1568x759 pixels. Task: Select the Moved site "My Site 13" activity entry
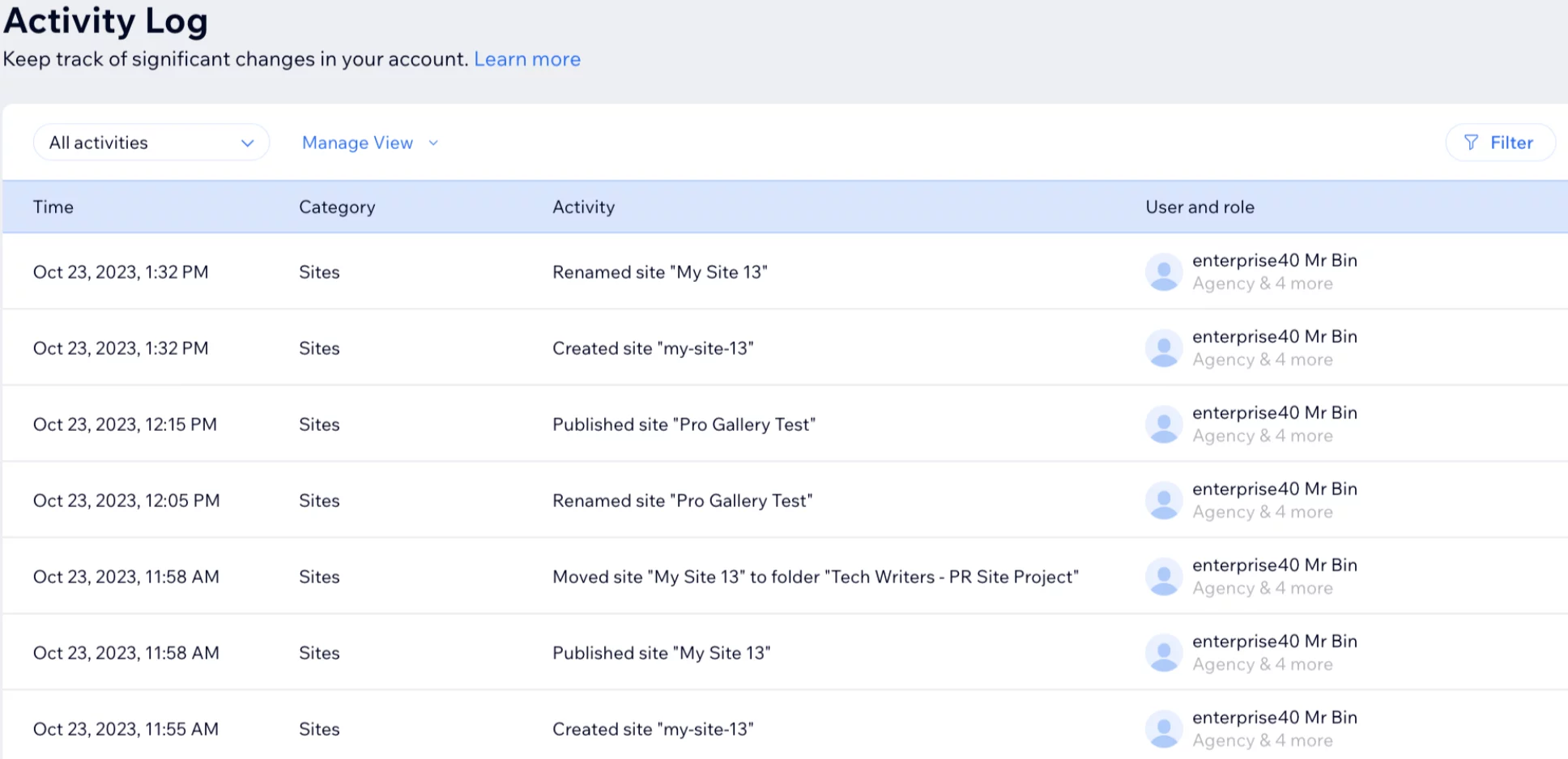(815, 577)
